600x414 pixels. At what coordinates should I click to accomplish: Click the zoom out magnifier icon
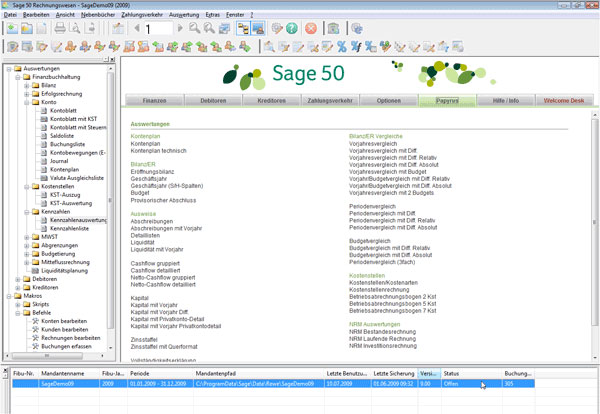[x=209, y=28]
